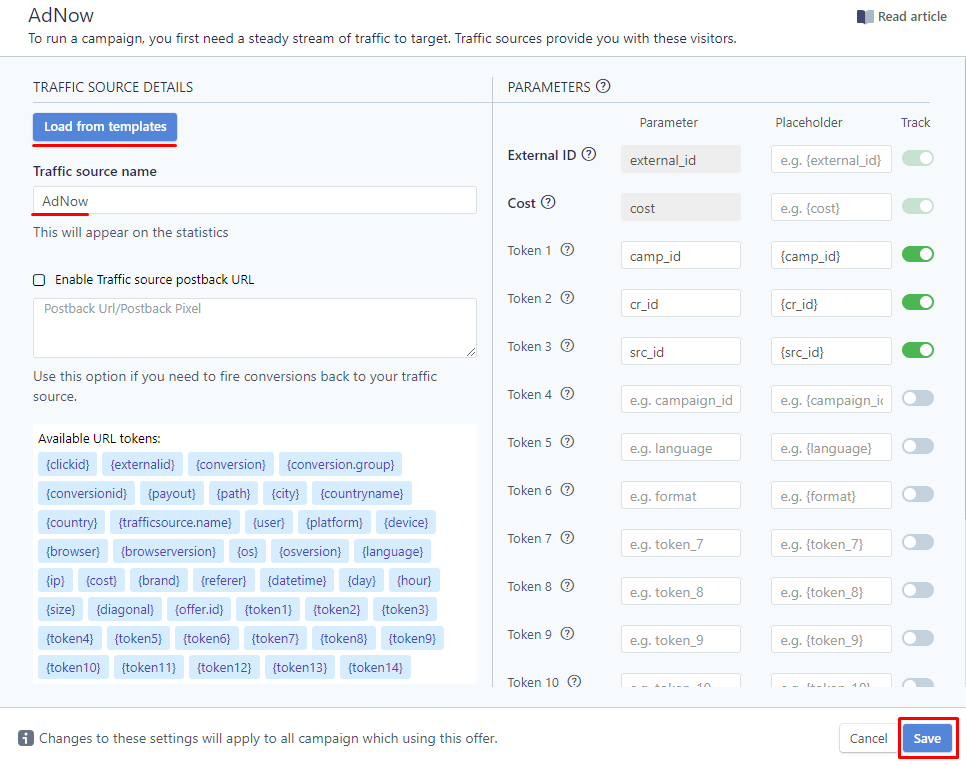Screen dimensions: 966x765
Task: Insert the {externalid} URL token
Action: coord(142,464)
